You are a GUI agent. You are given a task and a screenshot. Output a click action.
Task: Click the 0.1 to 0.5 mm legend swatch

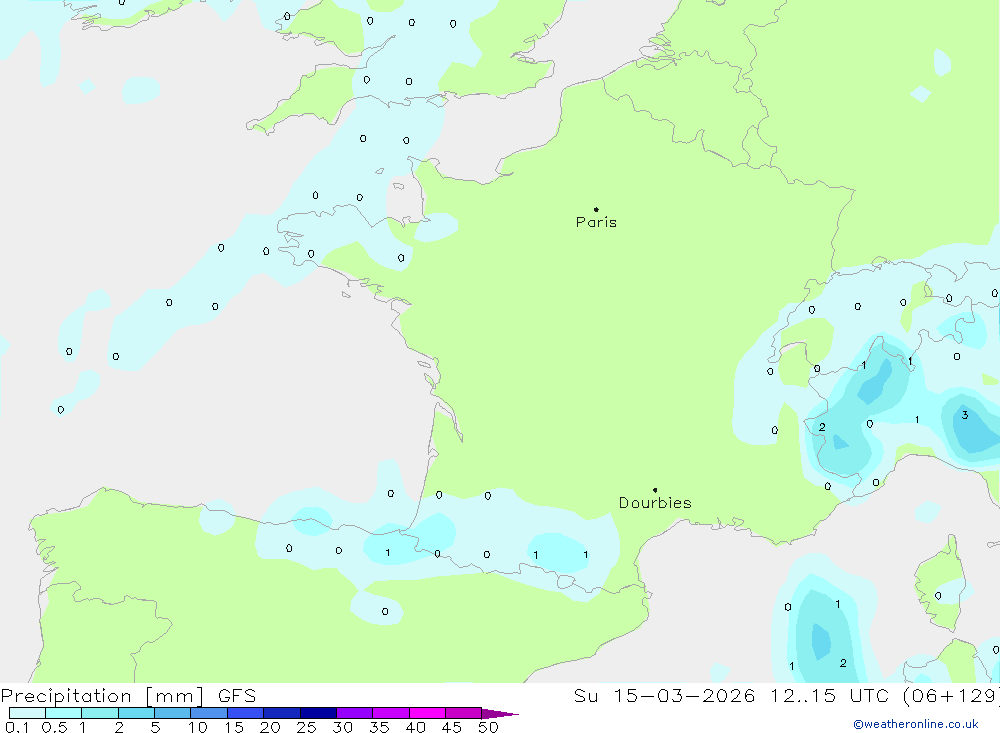(27, 713)
